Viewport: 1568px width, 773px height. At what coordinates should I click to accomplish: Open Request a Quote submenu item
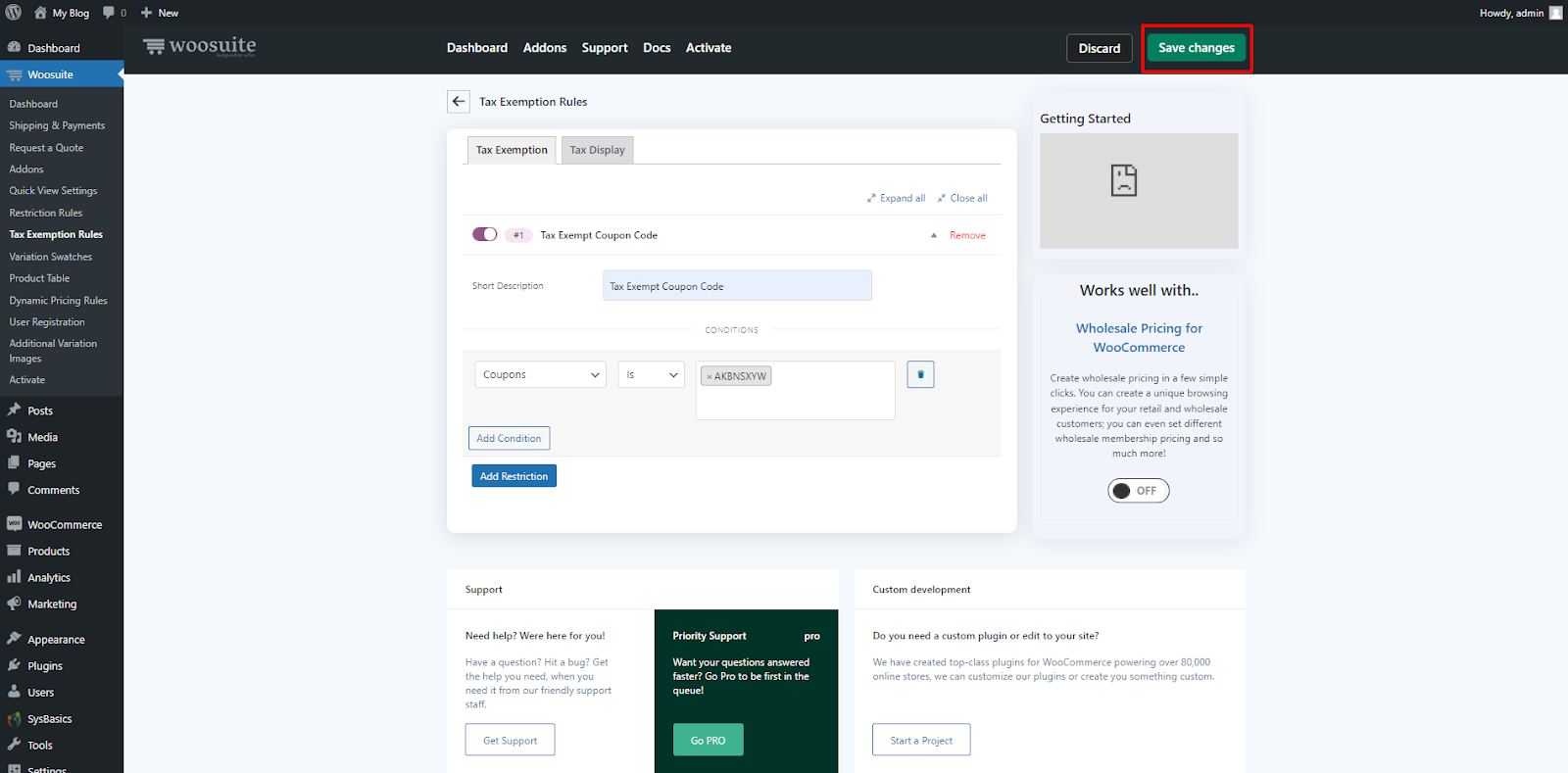click(x=46, y=148)
